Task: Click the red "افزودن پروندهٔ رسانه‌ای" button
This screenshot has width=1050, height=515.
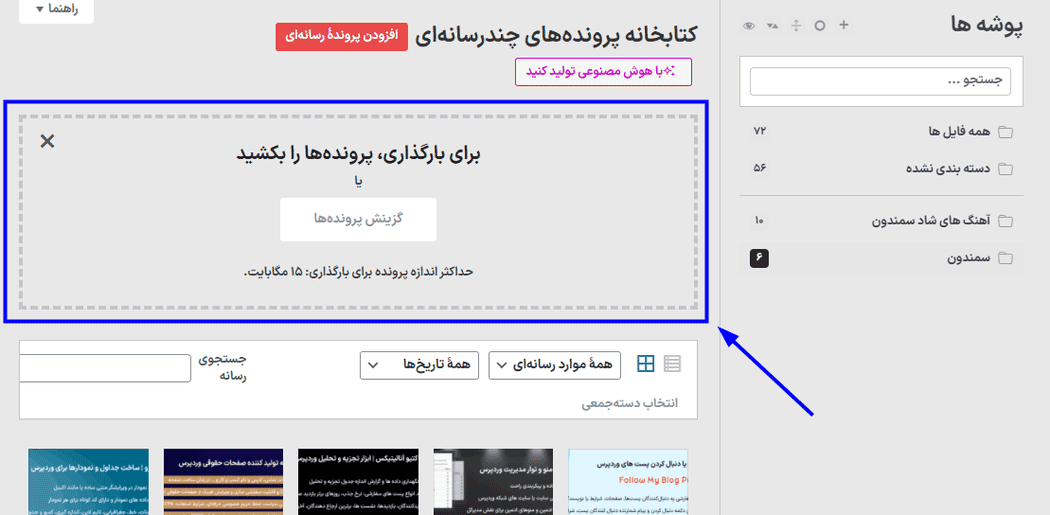Action: click(342, 36)
